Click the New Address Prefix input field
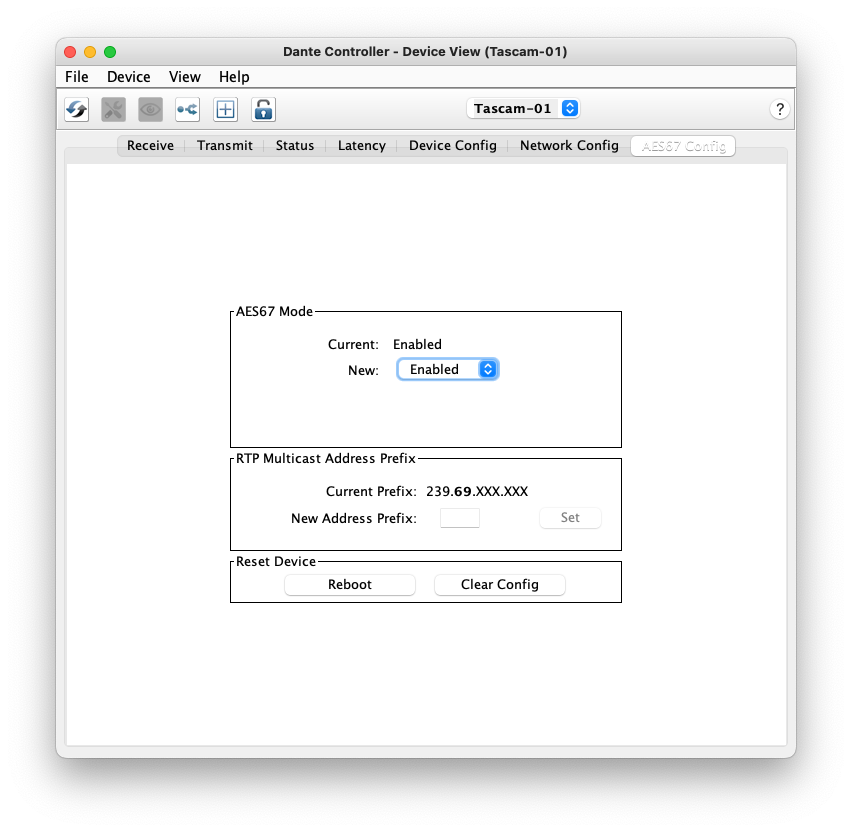This screenshot has width=852, height=832. (x=460, y=517)
